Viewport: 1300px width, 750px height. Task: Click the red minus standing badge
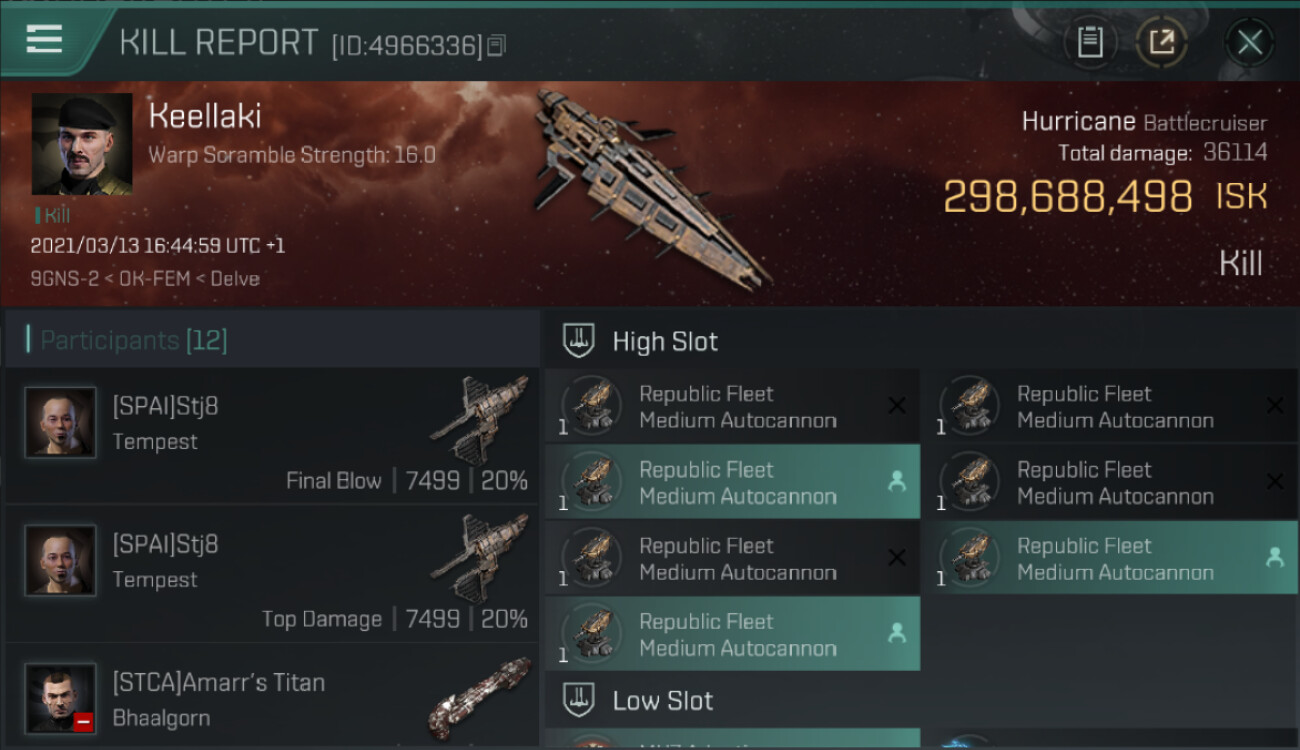point(83,721)
